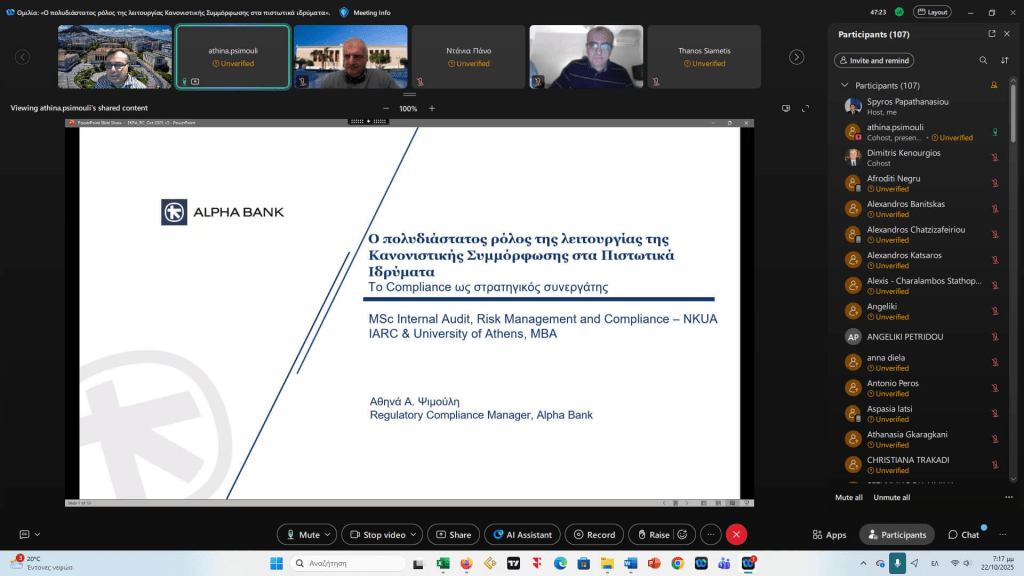Pop out the Participants panel
1024x576 pixels.
(991, 34)
